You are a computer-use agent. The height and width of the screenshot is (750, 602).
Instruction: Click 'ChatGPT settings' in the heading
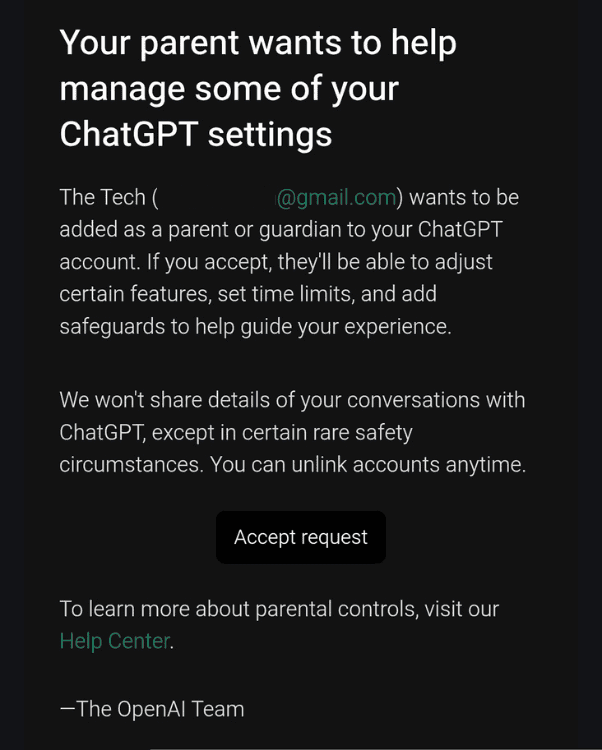pyautogui.click(x=195, y=133)
